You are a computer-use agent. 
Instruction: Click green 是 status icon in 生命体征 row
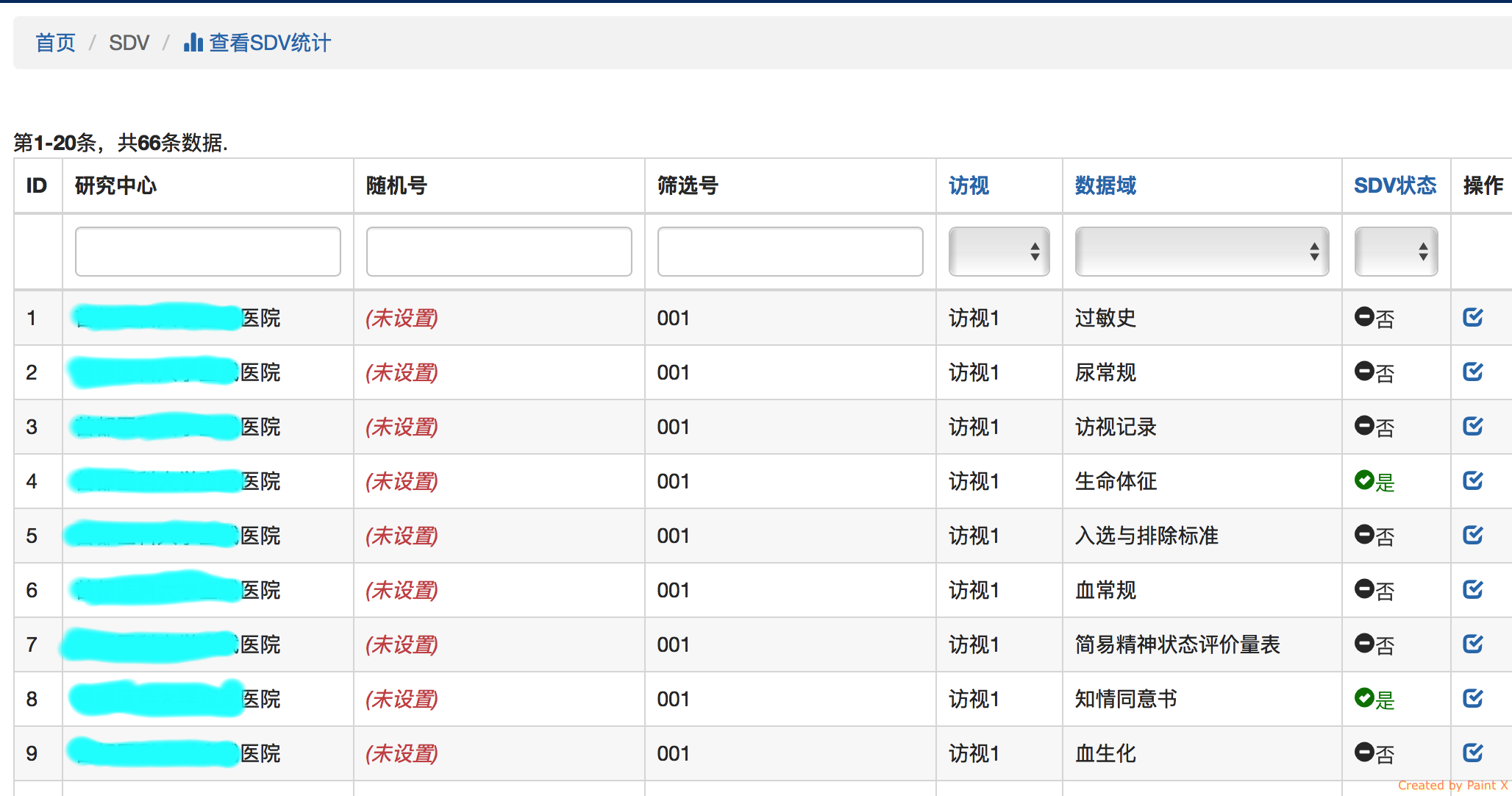pos(1364,480)
